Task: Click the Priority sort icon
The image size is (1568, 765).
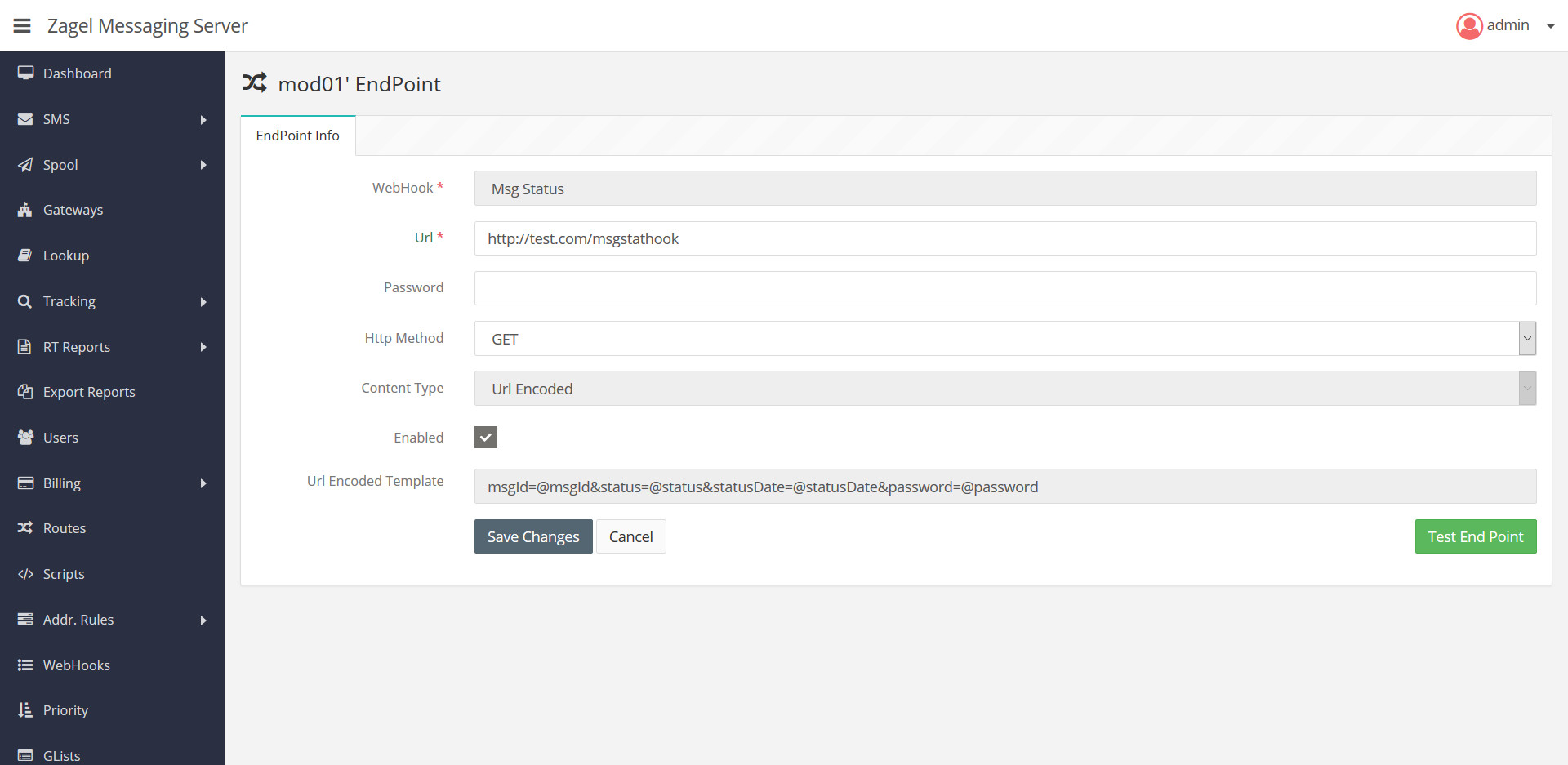Action: (x=25, y=710)
